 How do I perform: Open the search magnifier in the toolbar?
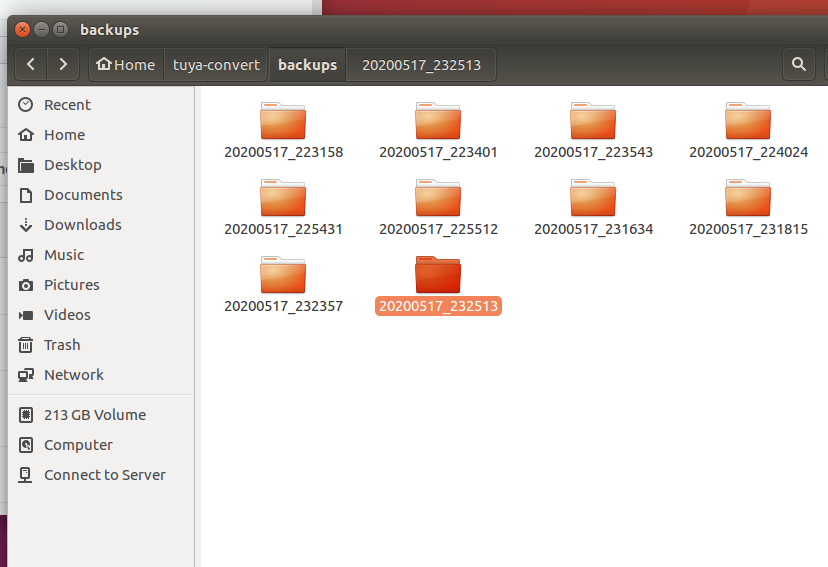(798, 64)
